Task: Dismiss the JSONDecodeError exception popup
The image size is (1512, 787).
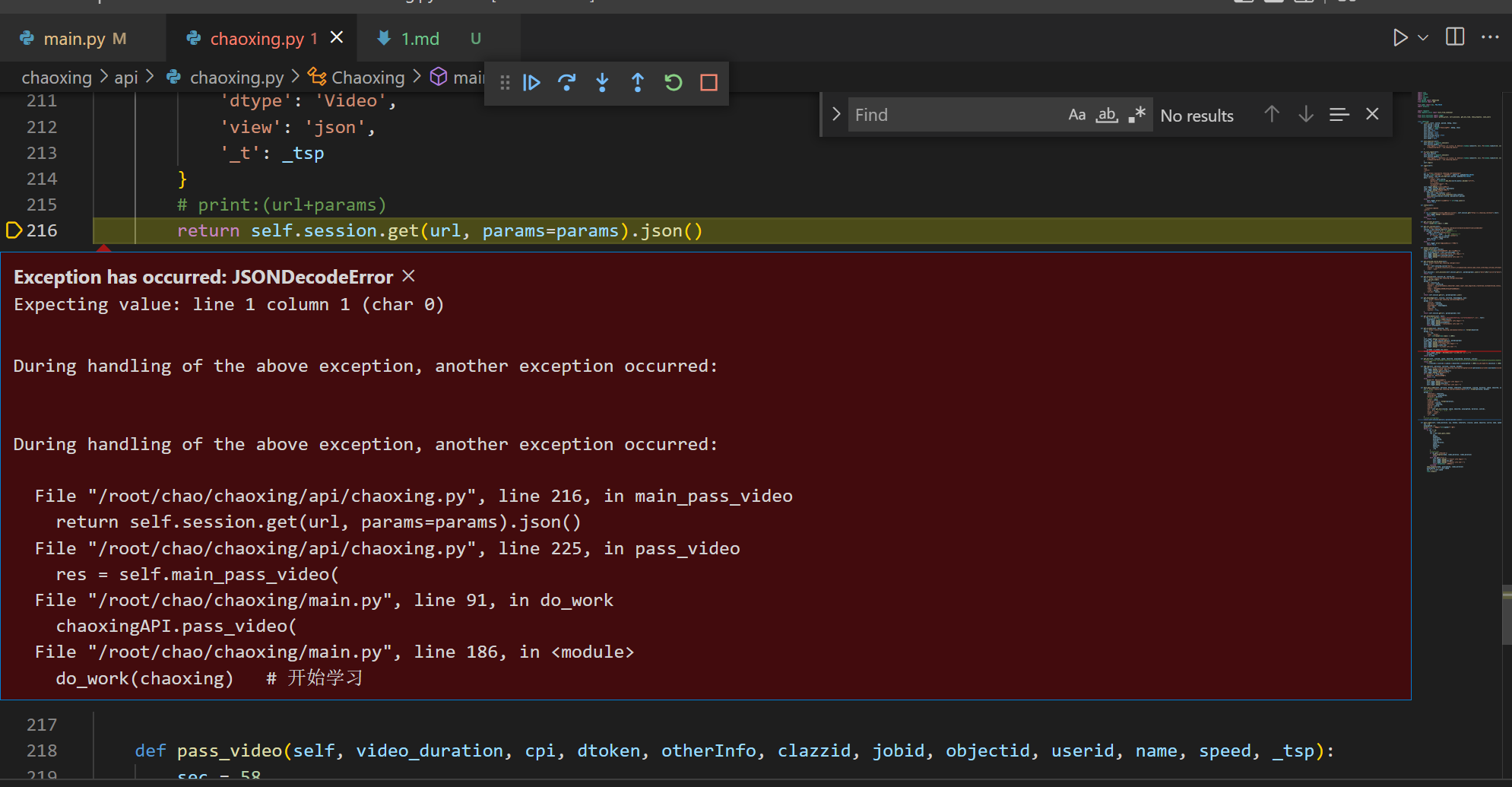Action: click(x=408, y=276)
